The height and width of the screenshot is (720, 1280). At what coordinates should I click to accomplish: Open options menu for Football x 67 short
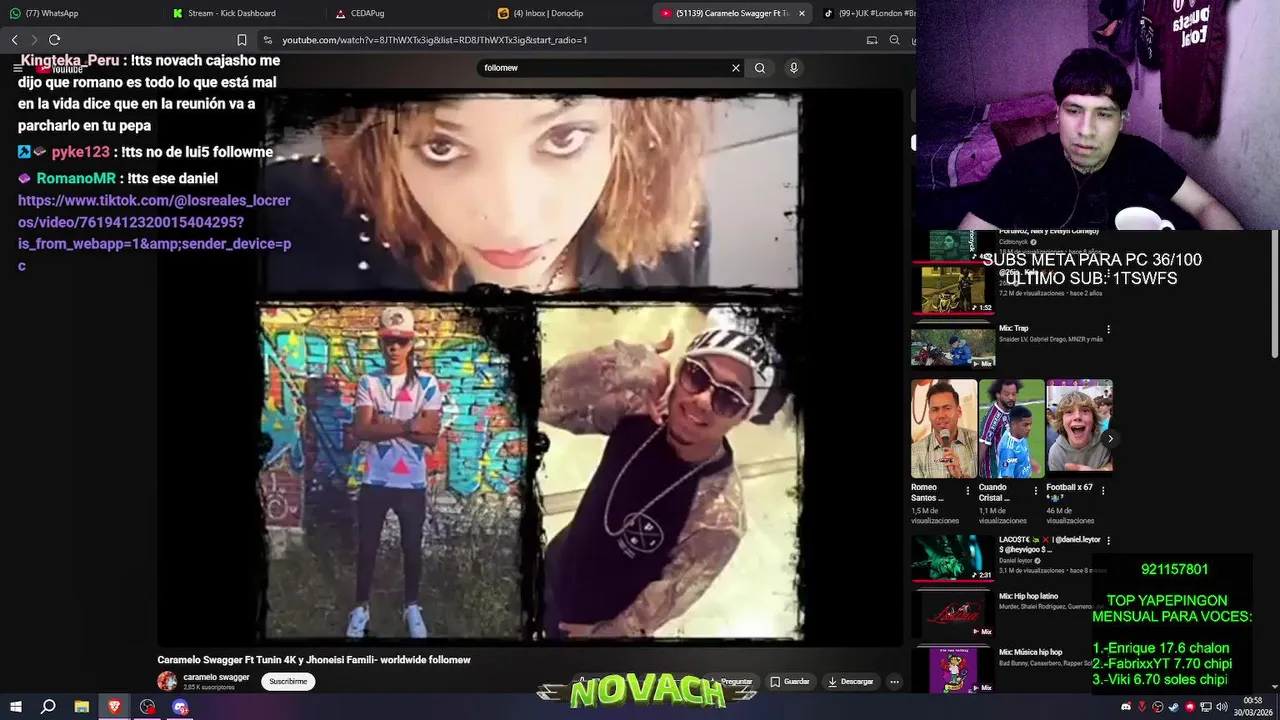tap(1103, 491)
